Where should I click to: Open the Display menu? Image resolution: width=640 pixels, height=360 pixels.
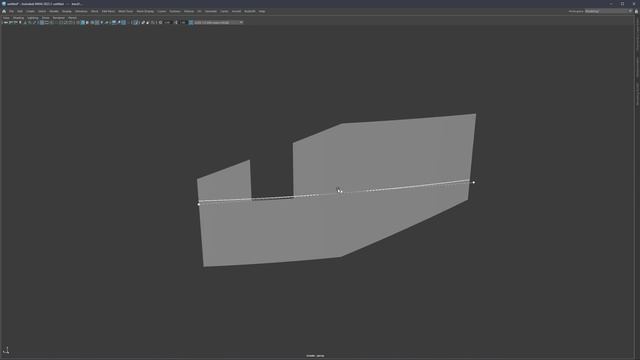click(x=67, y=11)
